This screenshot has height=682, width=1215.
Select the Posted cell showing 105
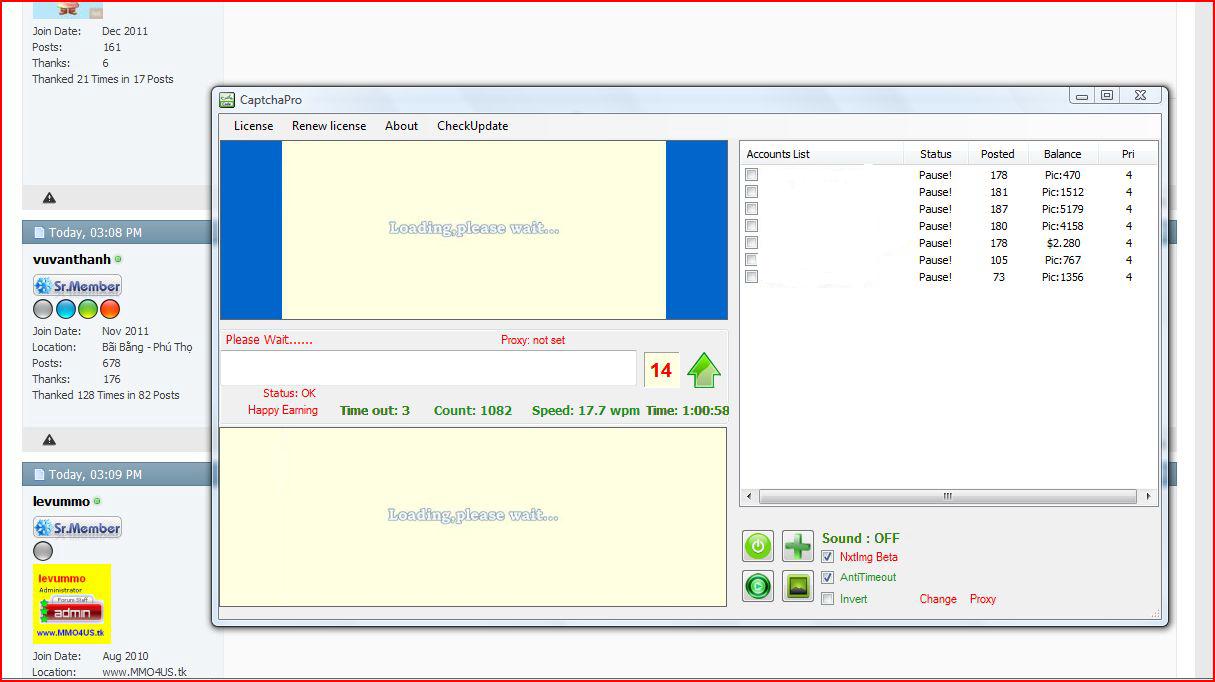click(998, 260)
